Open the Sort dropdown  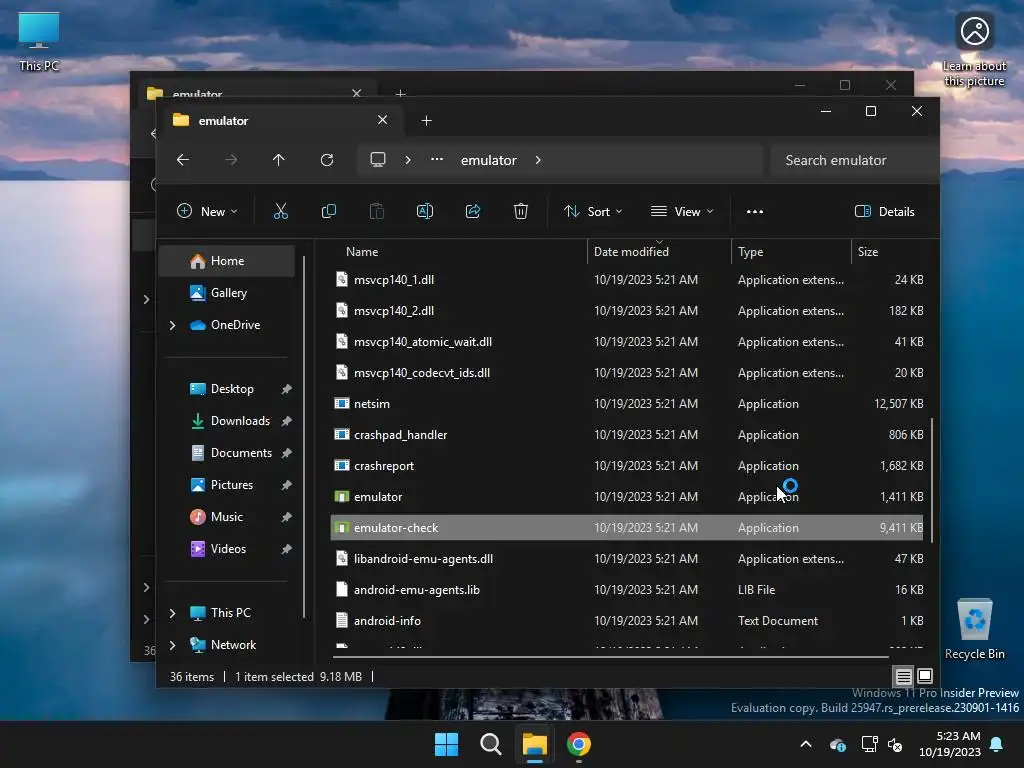click(593, 212)
